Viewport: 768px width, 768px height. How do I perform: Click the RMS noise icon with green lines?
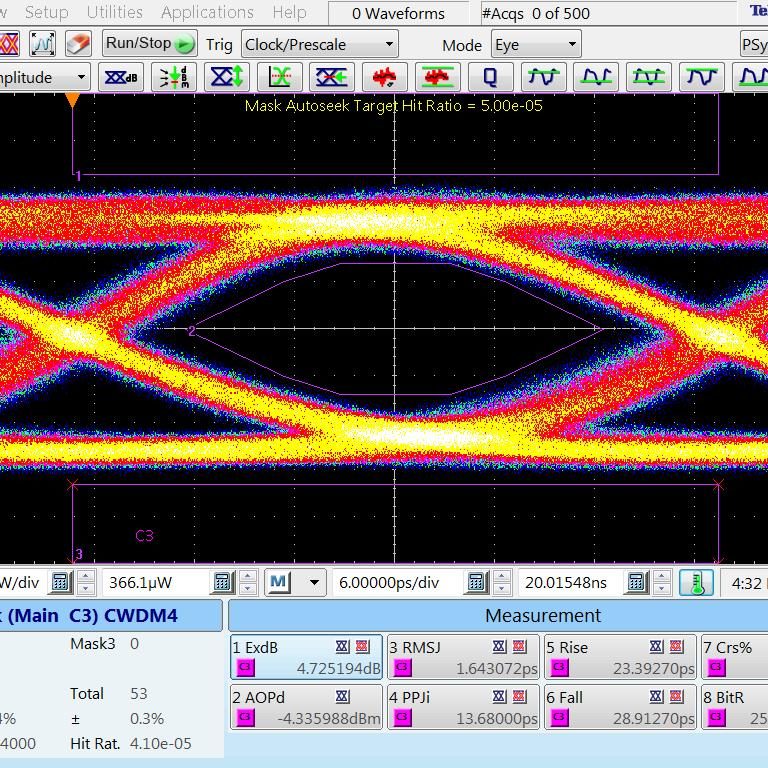(x=438, y=77)
